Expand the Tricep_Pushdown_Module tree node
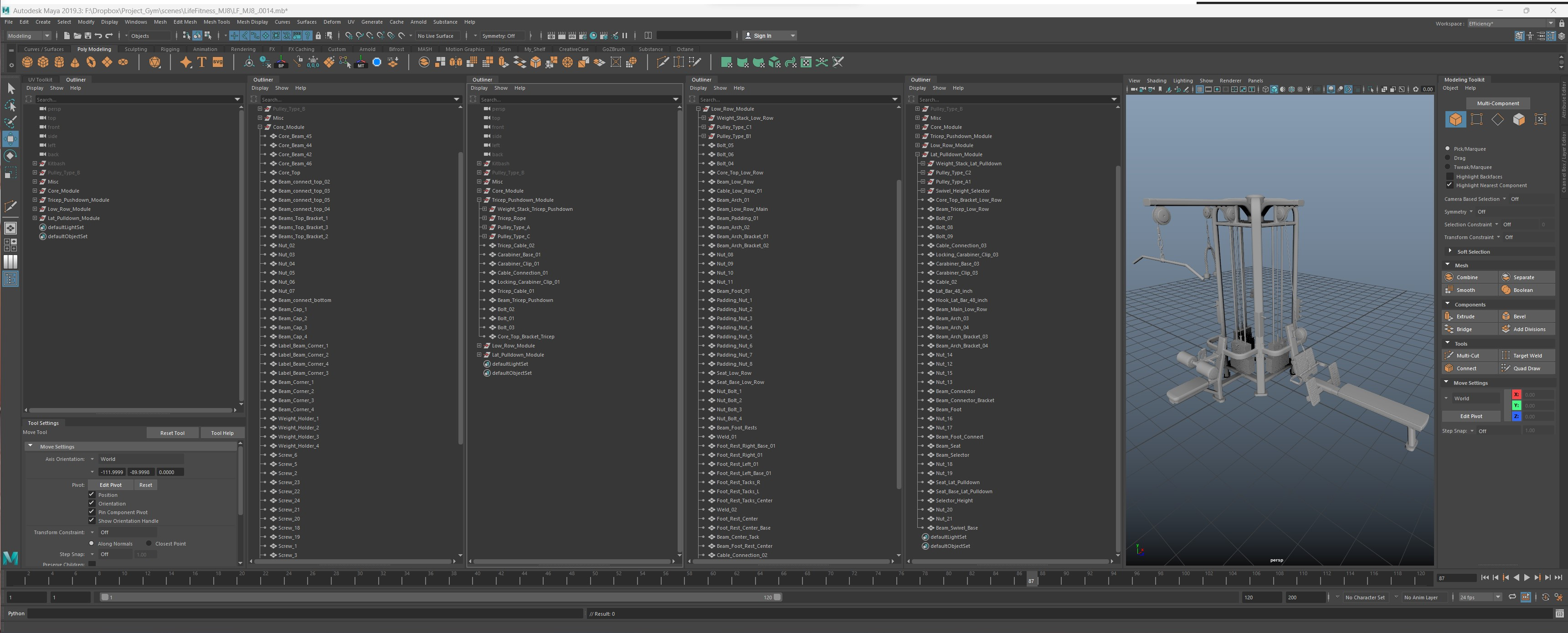Viewport: 1568px width, 633px height. click(x=35, y=200)
